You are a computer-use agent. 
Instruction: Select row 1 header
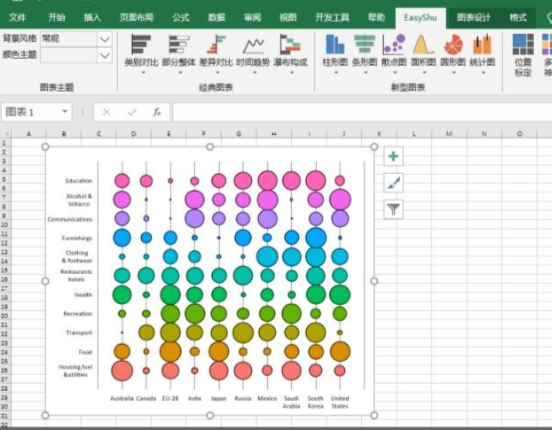pos(5,143)
